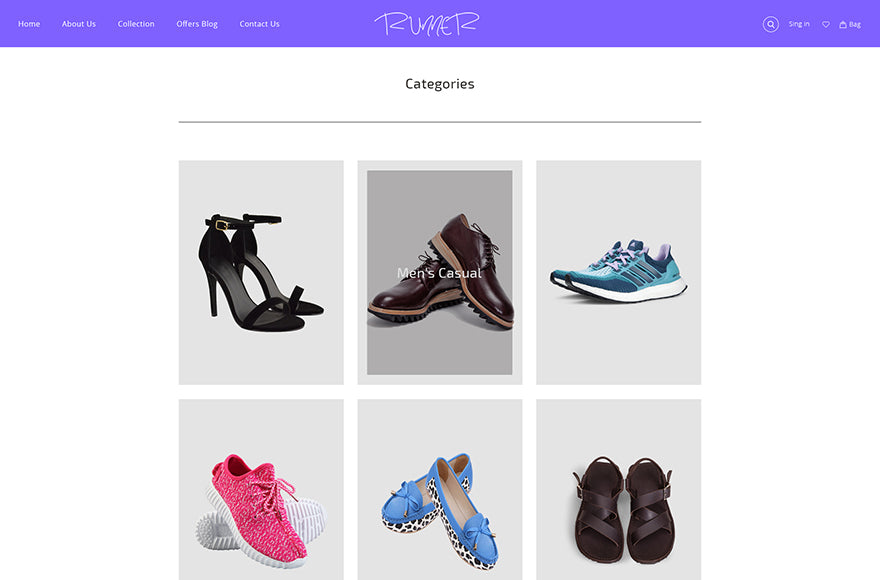
Task: Click the Categories heading
Action: (x=439, y=84)
